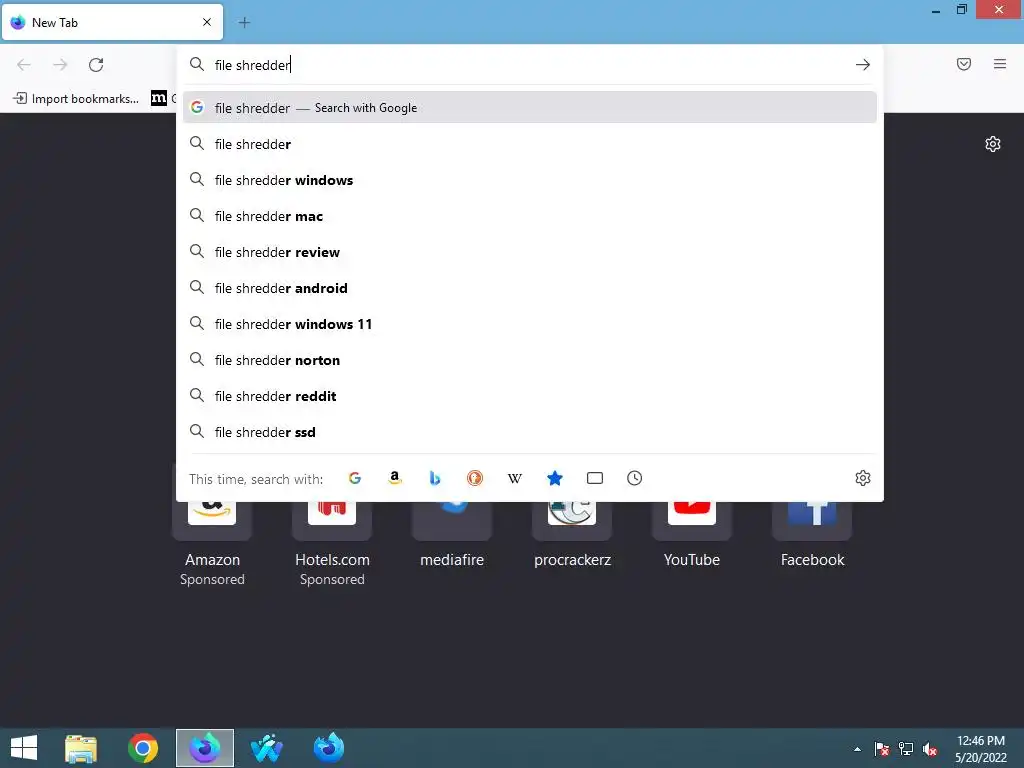Viewport: 1024px width, 768px height.
Task: Click the muted volume tray icon
Action: point(930,749)
